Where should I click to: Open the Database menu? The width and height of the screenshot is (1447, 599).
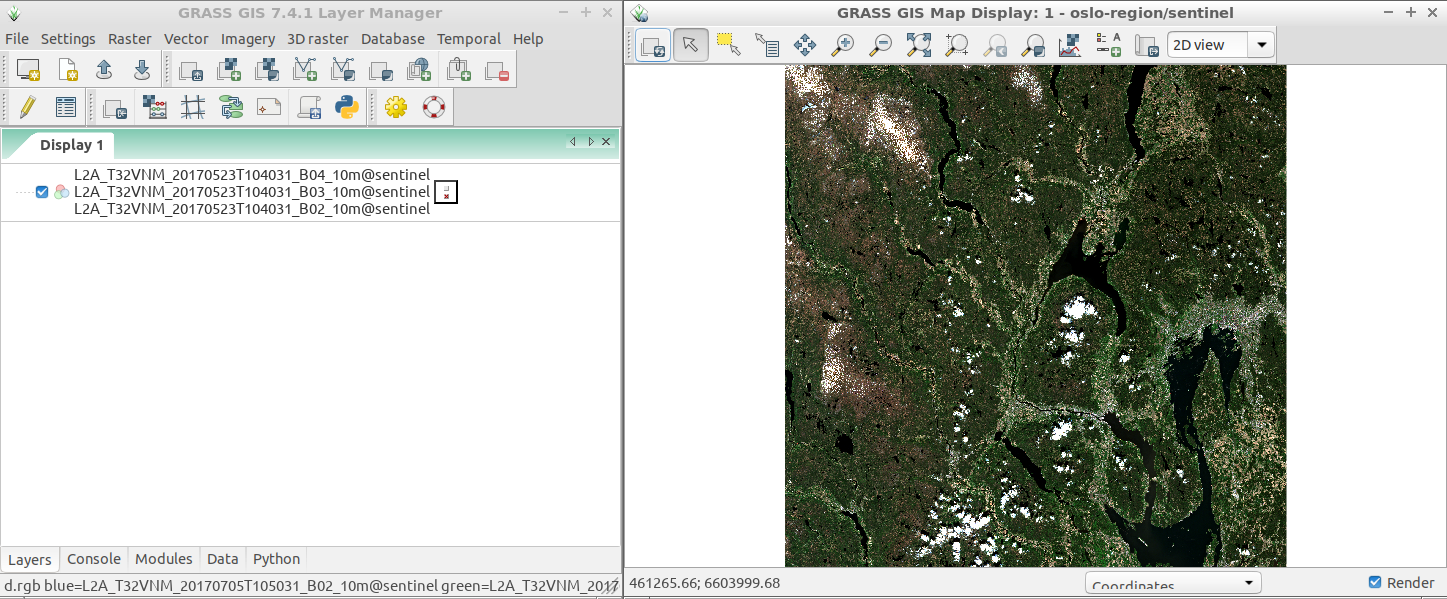(x=393, y=39)
